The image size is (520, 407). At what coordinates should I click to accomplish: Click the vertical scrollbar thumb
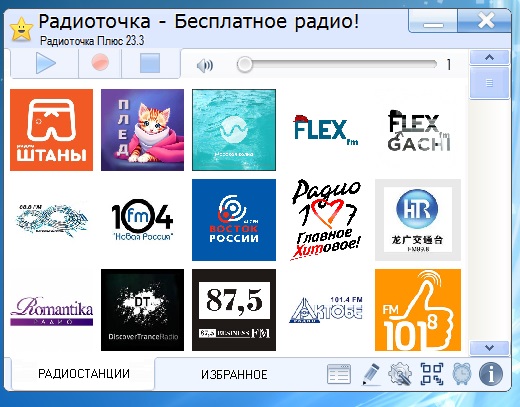[x=489, y=83]
